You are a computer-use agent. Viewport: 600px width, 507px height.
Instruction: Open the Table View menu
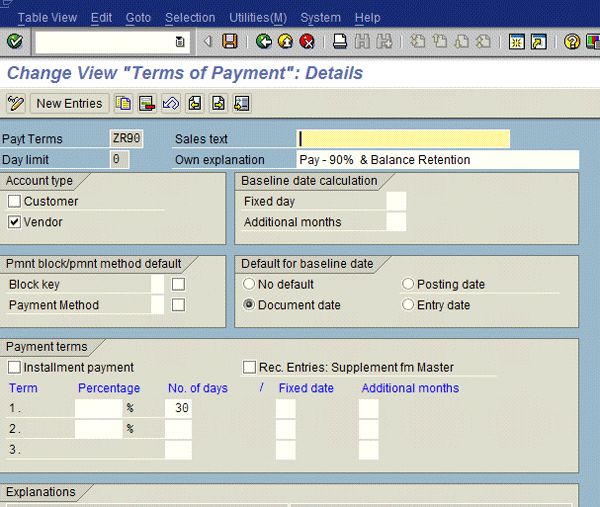pos(46,18)
